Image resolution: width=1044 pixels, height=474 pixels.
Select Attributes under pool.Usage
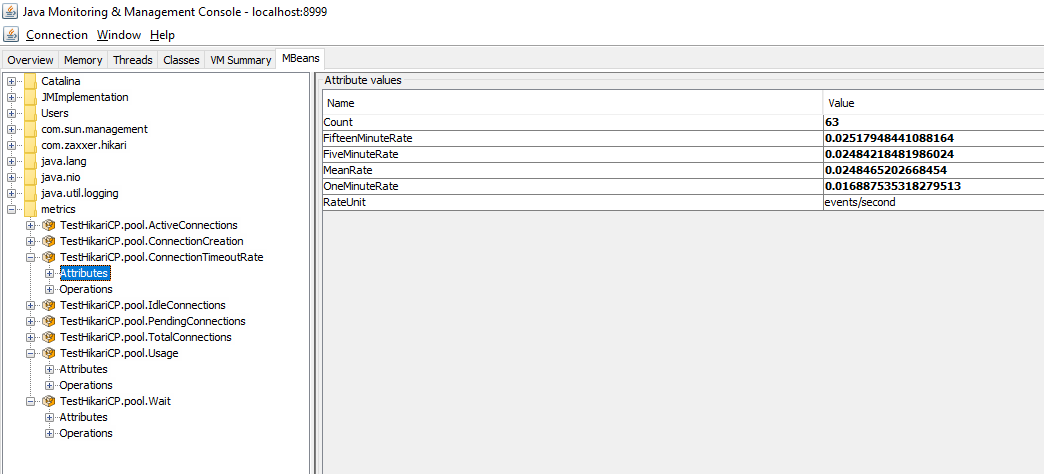tap(83, 369)
